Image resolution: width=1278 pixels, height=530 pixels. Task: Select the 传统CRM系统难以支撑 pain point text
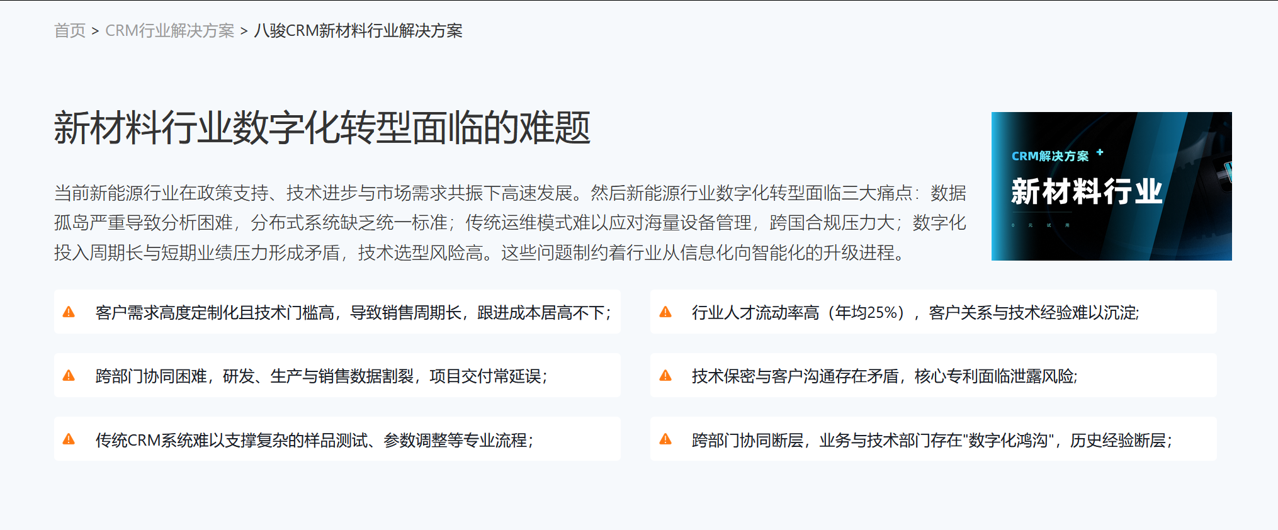pyautogui.click(x=314, y=440)
